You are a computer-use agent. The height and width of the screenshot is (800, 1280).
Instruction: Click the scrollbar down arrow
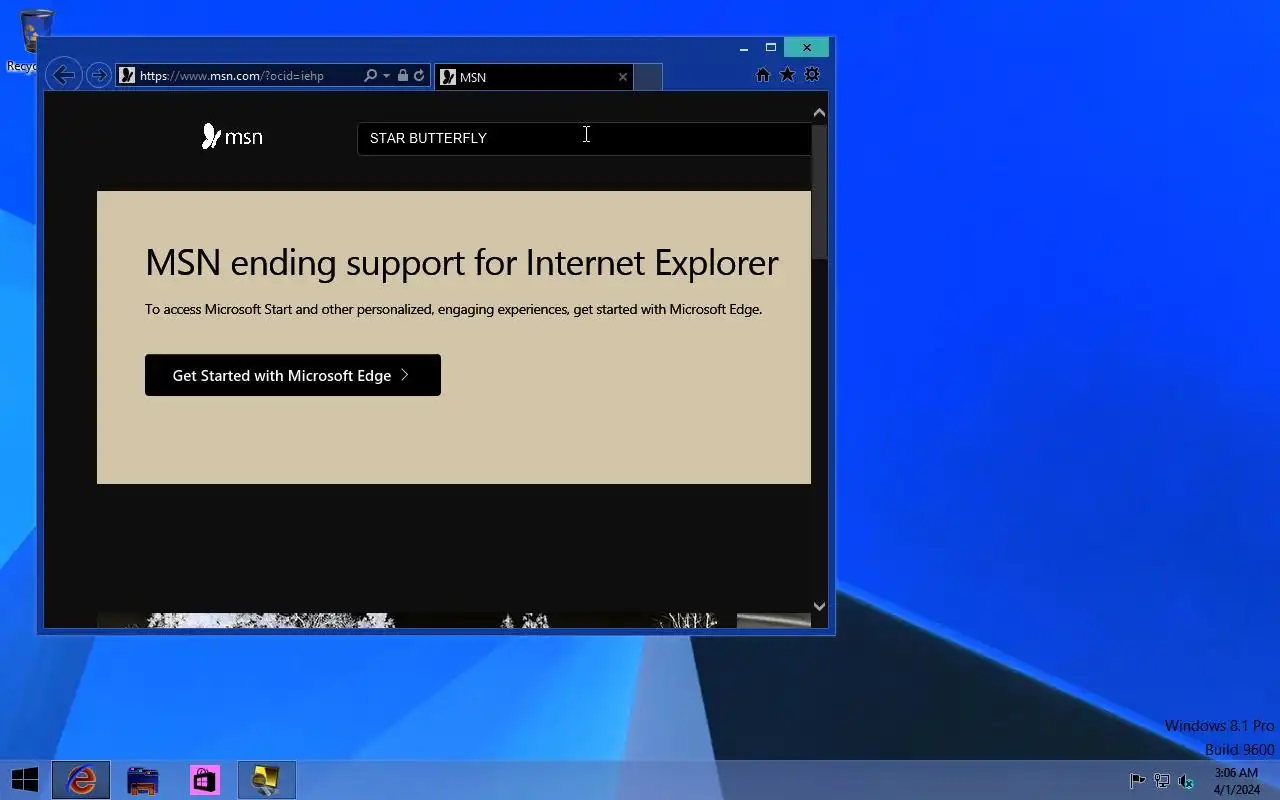(x=819, y=606)
